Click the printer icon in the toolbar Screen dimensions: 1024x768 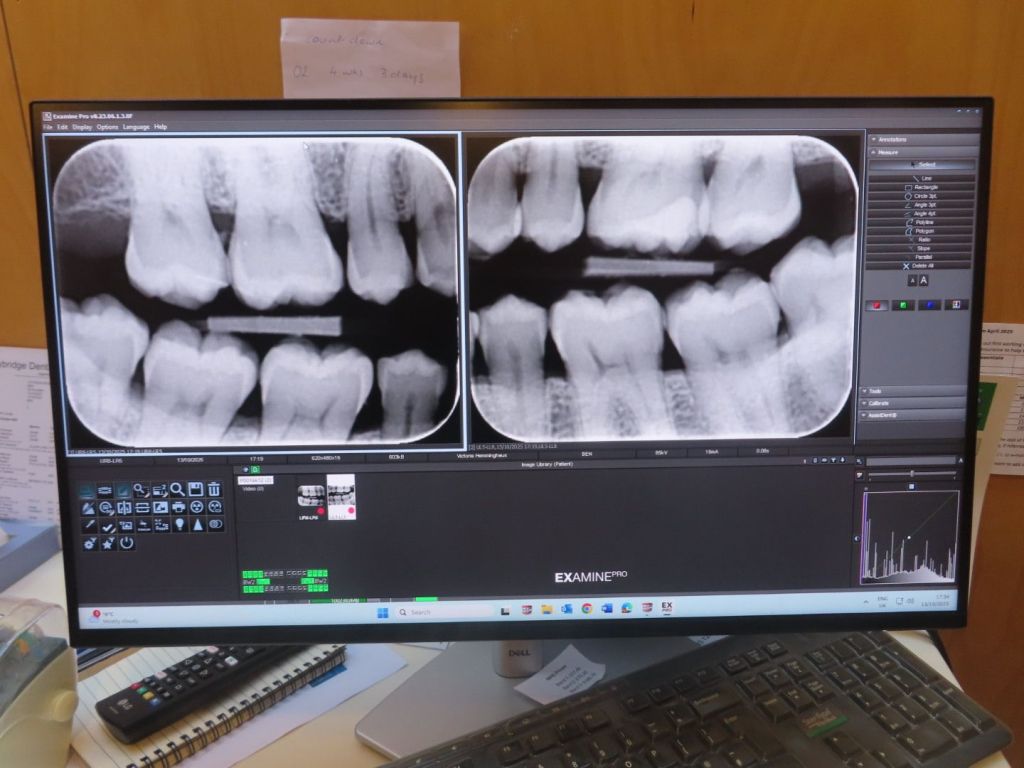pos(178,508)
